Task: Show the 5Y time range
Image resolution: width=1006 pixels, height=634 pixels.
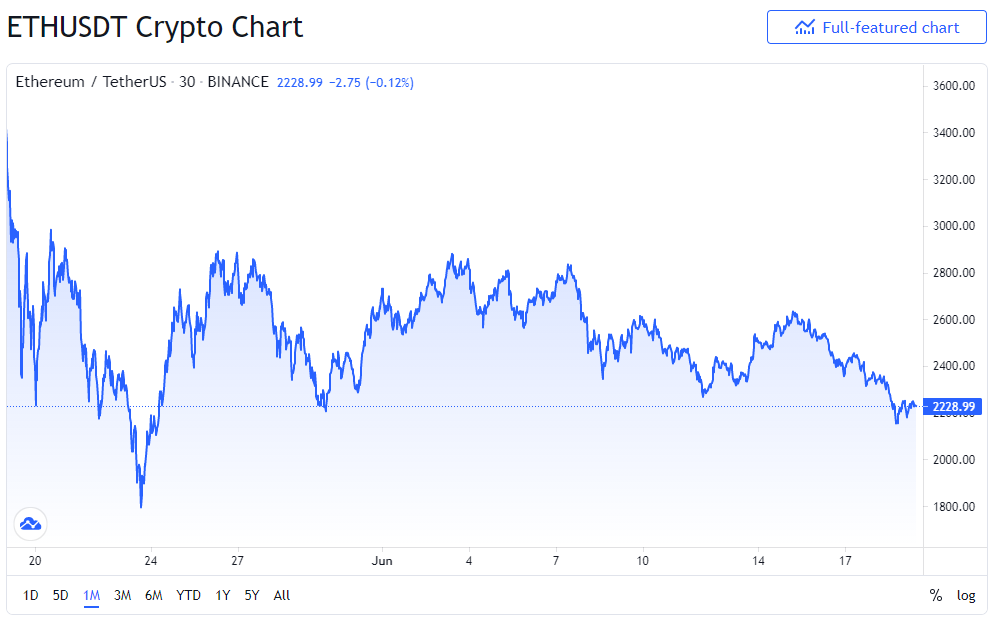Action: point(252,595)
